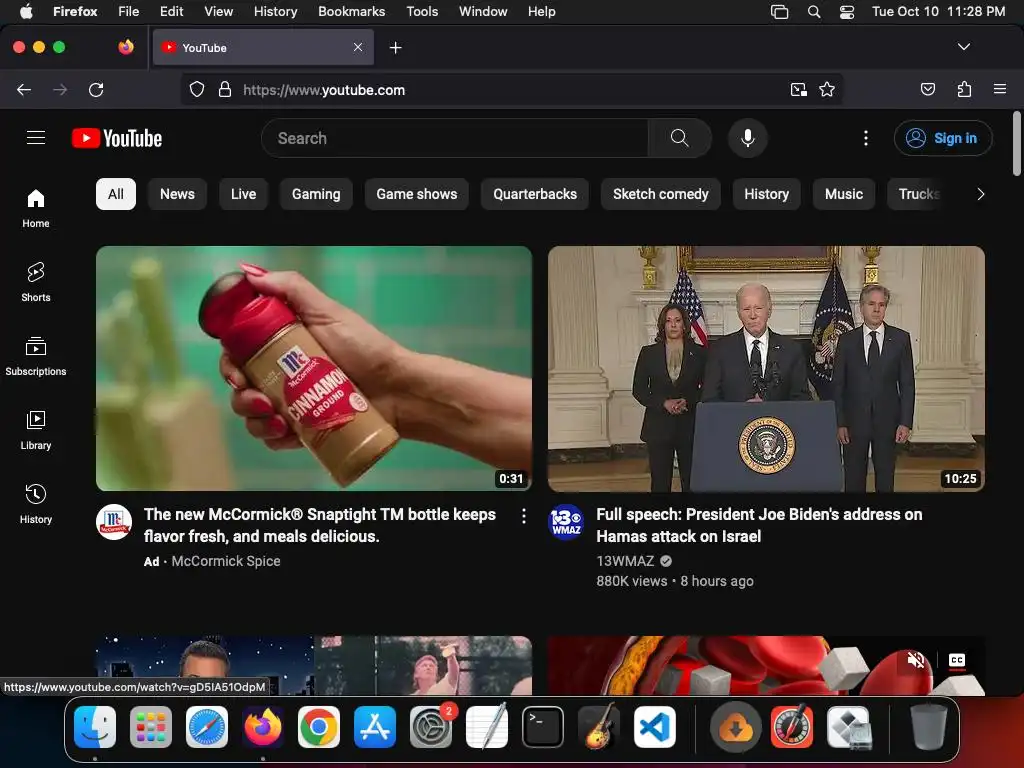Open Visual Studio Code from Dock

655,727
